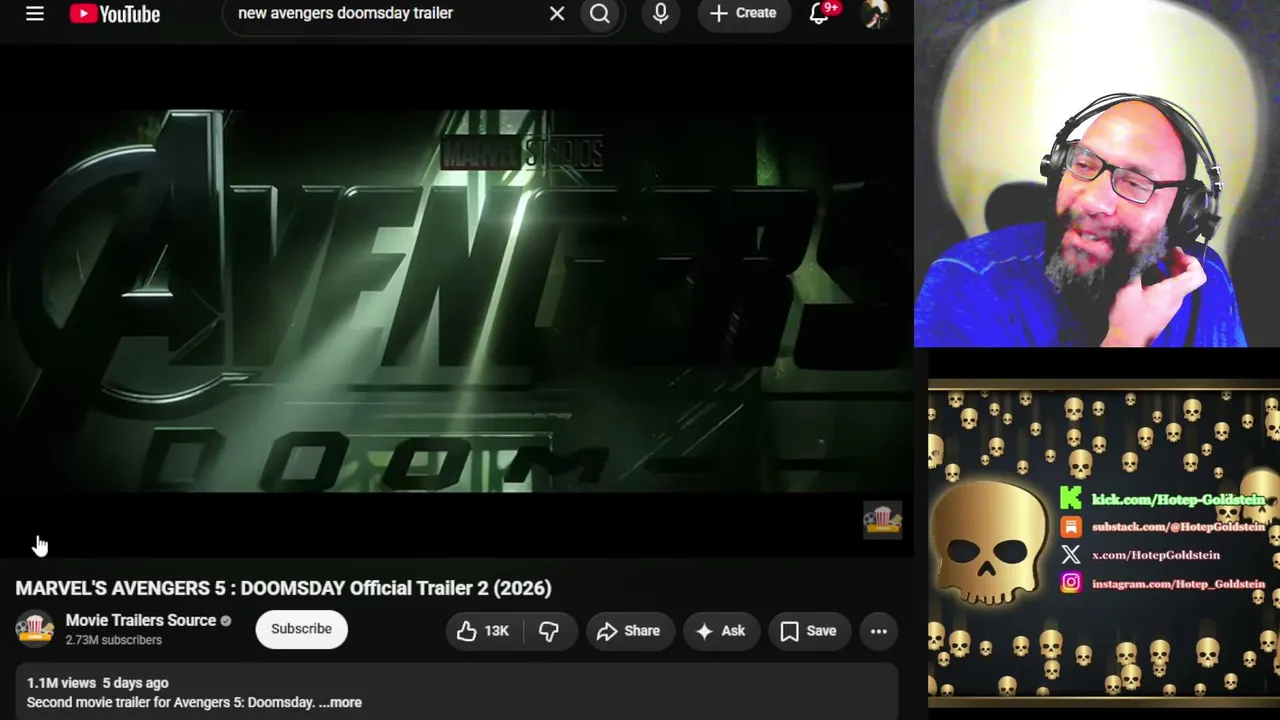Click the X logo icon in overlay
Viewport: 1280px width, 720px height.
tap(1071, 554)
